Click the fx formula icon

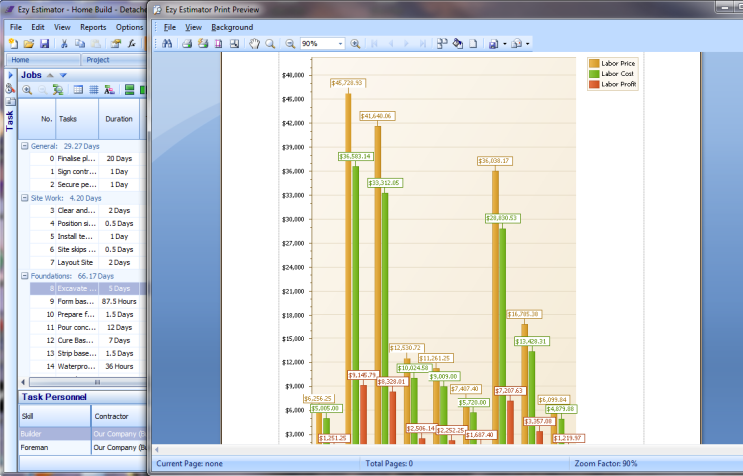coord(132,44)
